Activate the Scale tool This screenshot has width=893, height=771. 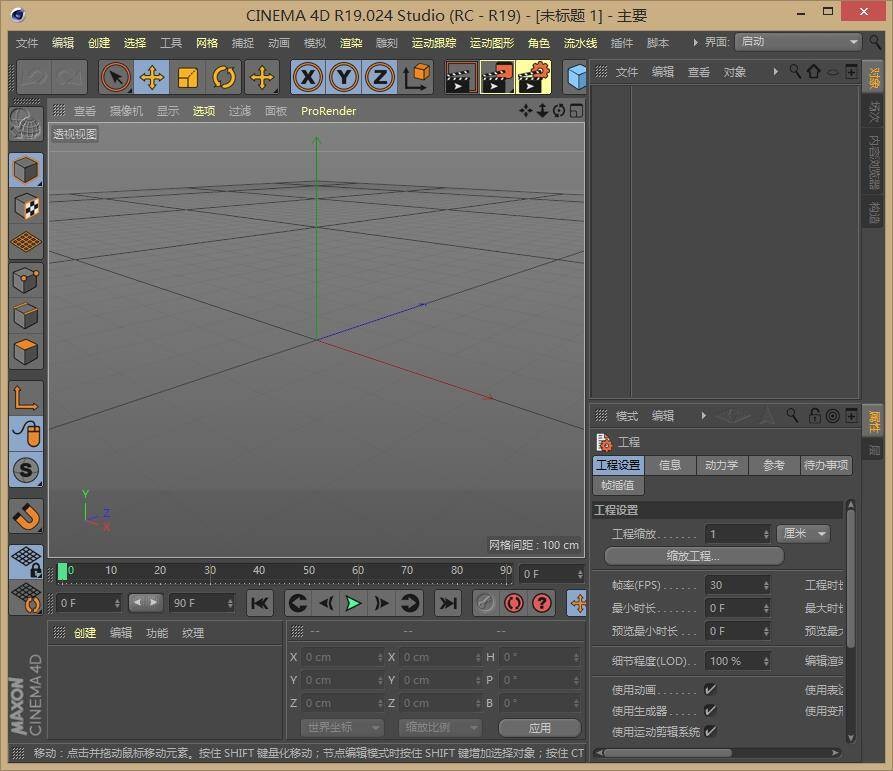(x=187, y=77)
